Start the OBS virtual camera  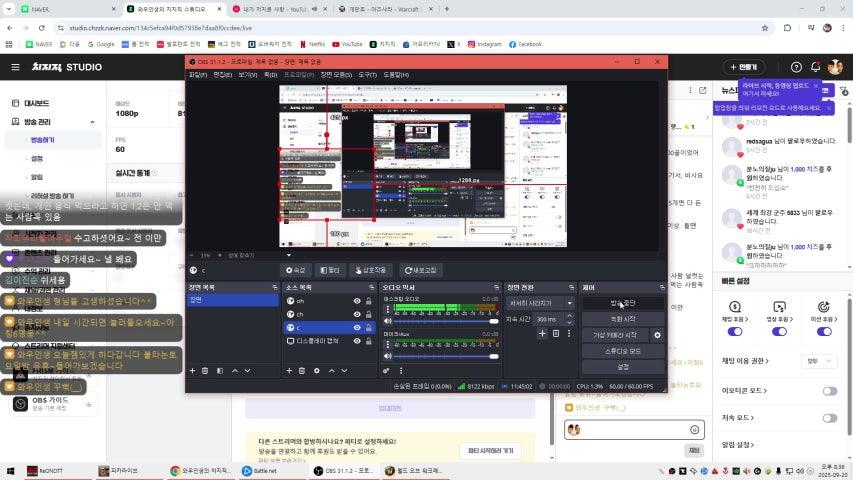click(615, 335)
